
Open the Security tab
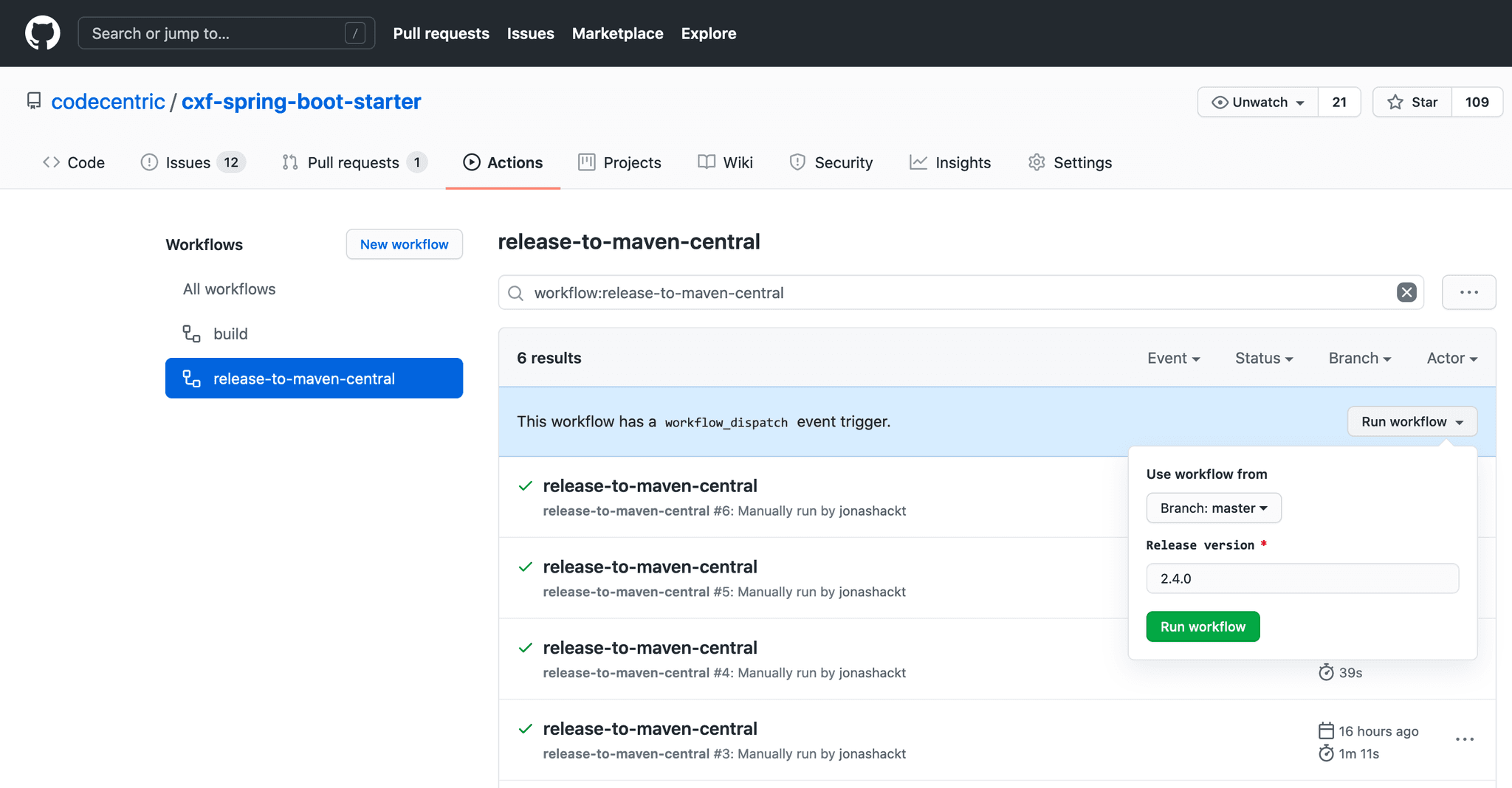tap(831, 162)
